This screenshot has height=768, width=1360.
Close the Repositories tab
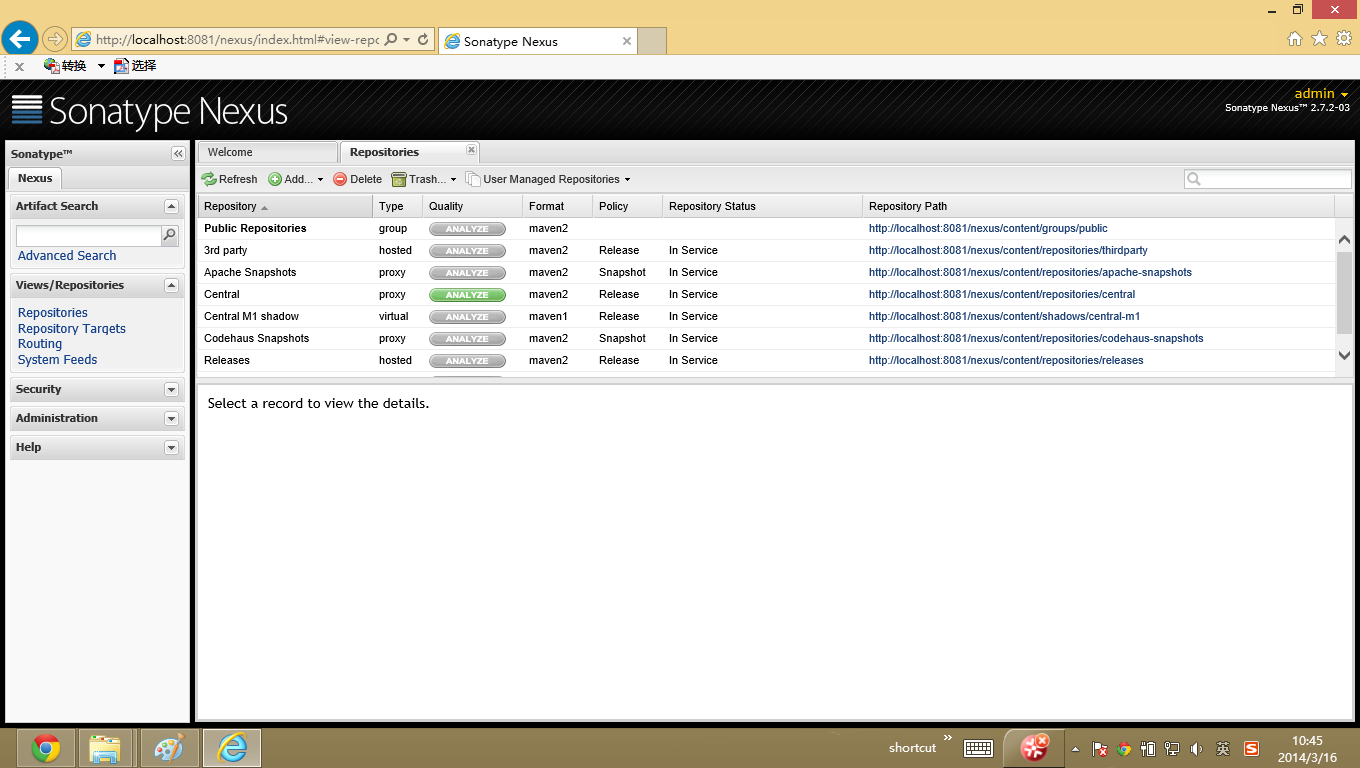(471, 150)
